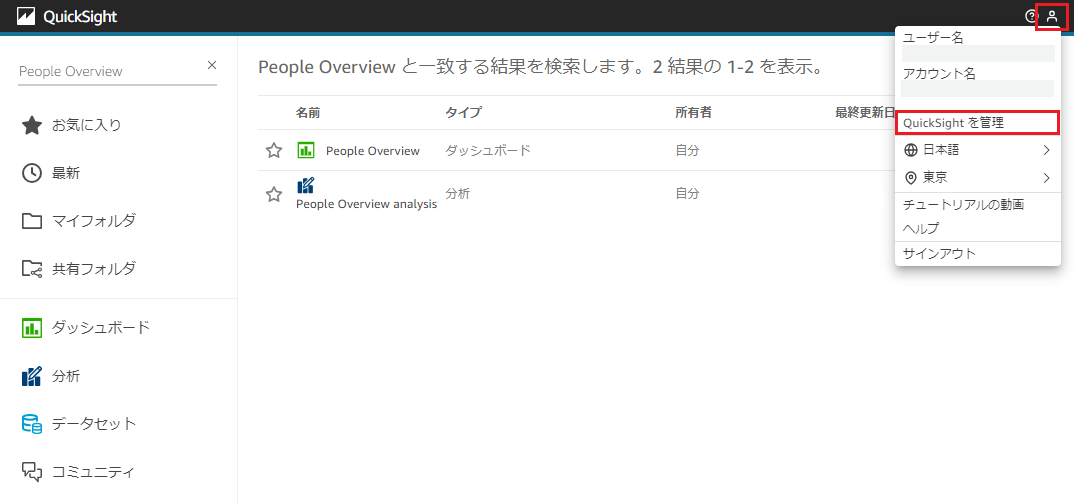1074x503 pixels.
Task: Click the folder icon beside マイフォルダ
Action: (32, 221)
